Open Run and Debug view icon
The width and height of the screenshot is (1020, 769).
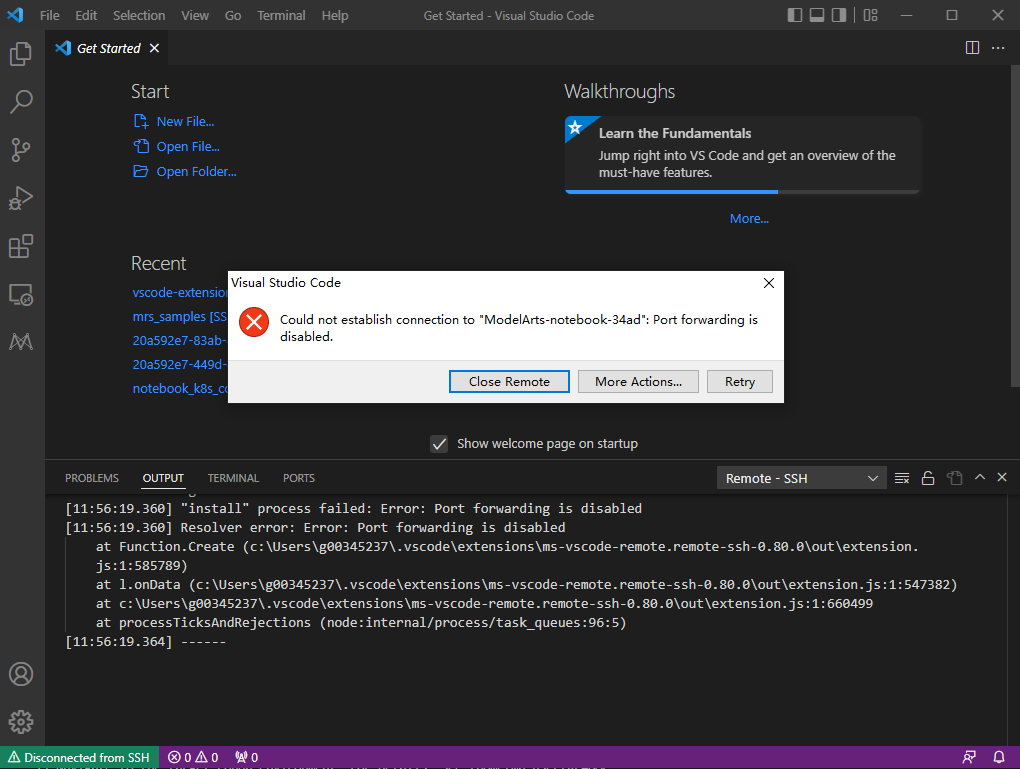point(21,198)
